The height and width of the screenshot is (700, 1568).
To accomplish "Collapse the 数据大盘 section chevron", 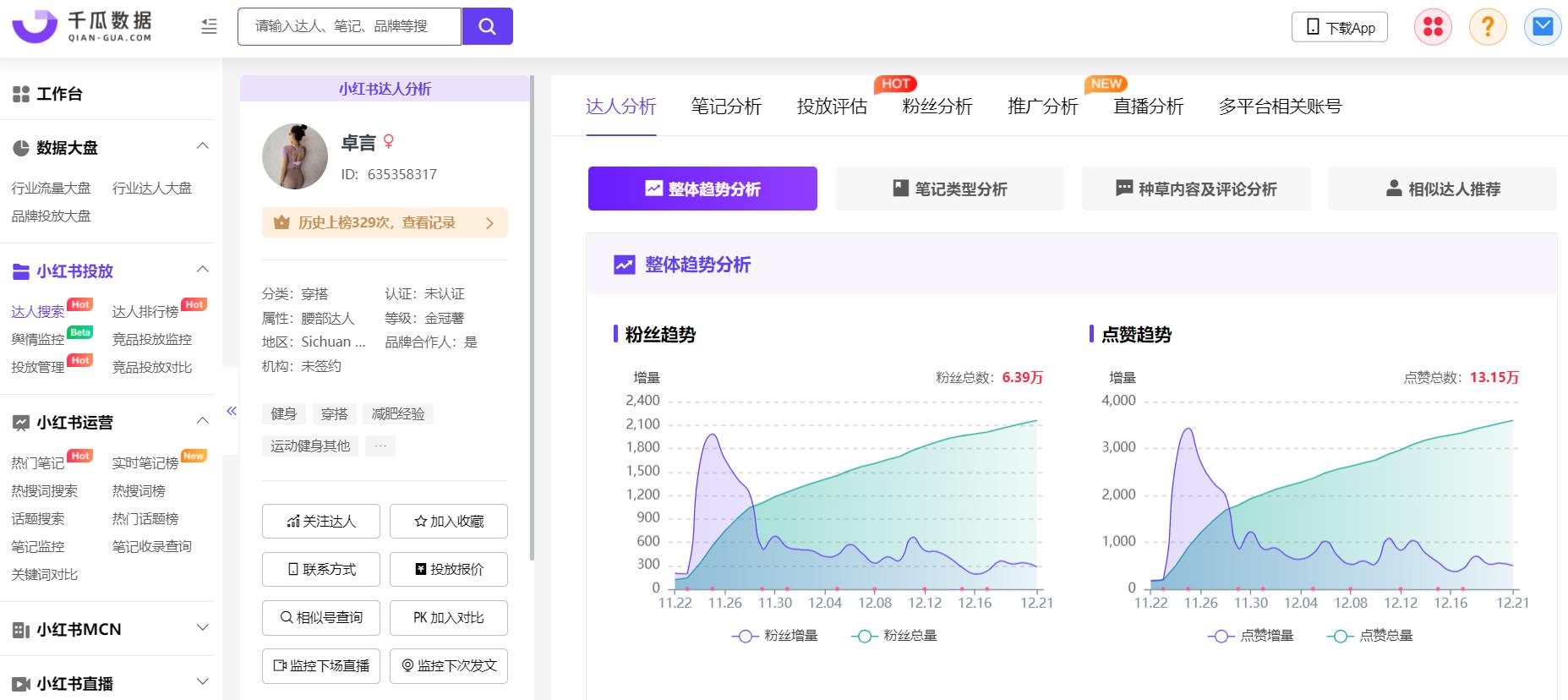I will [x=202, y=146].
